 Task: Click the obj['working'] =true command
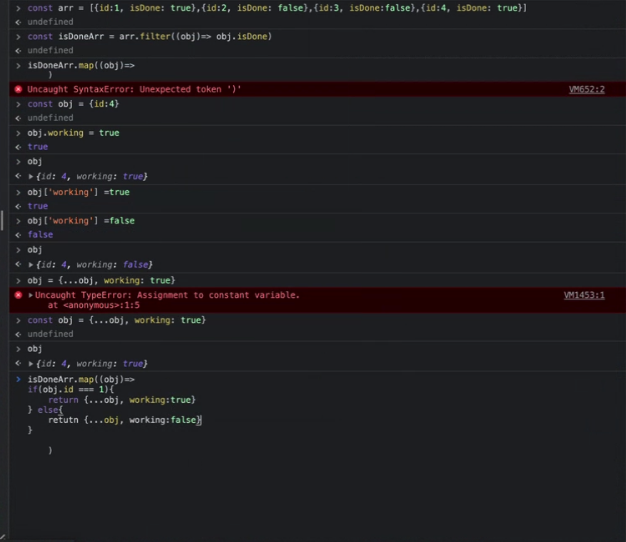click(78, 192)
